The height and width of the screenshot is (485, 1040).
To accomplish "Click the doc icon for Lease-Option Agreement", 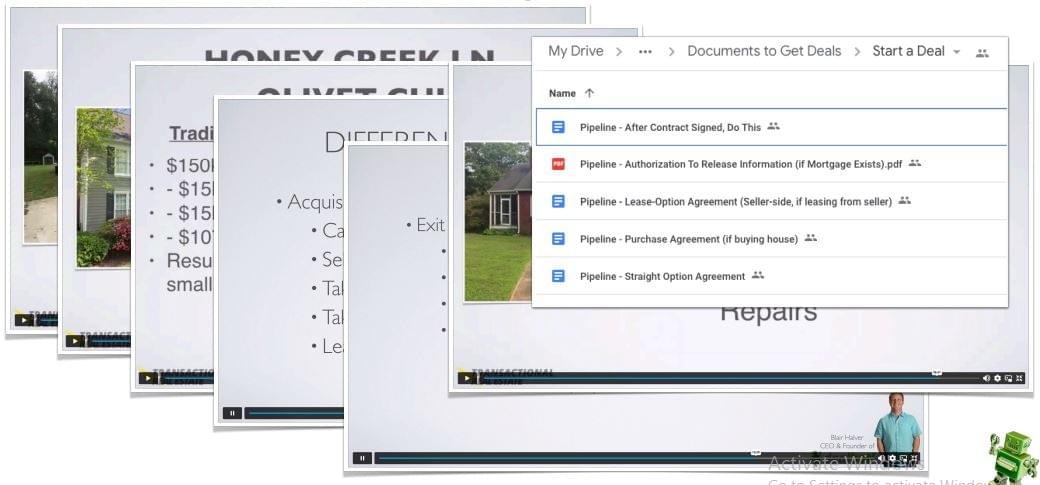I will pyautogui.click(x=558, y=201).
